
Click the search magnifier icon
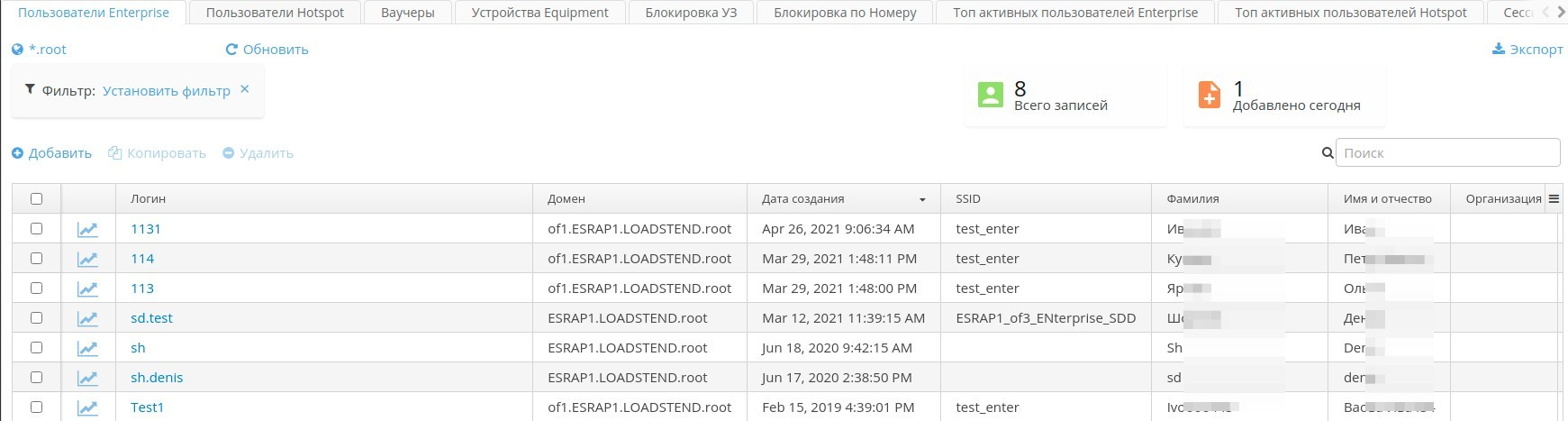click(x=1327, y=153)
